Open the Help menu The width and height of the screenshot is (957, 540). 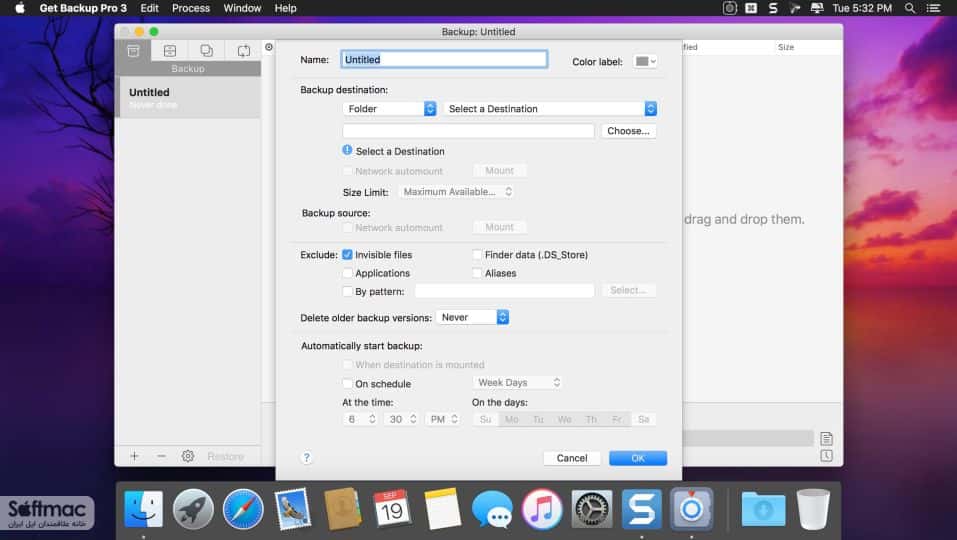(285, 8)
